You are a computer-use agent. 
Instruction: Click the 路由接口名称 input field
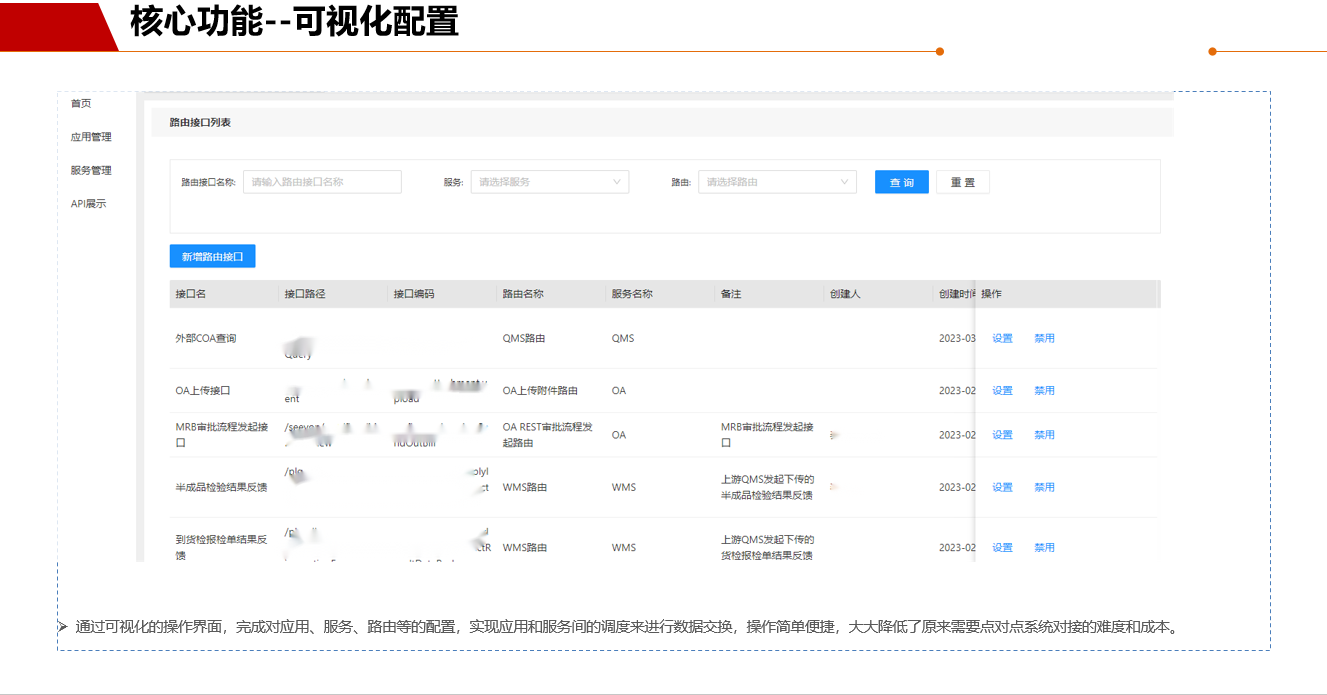322,182
